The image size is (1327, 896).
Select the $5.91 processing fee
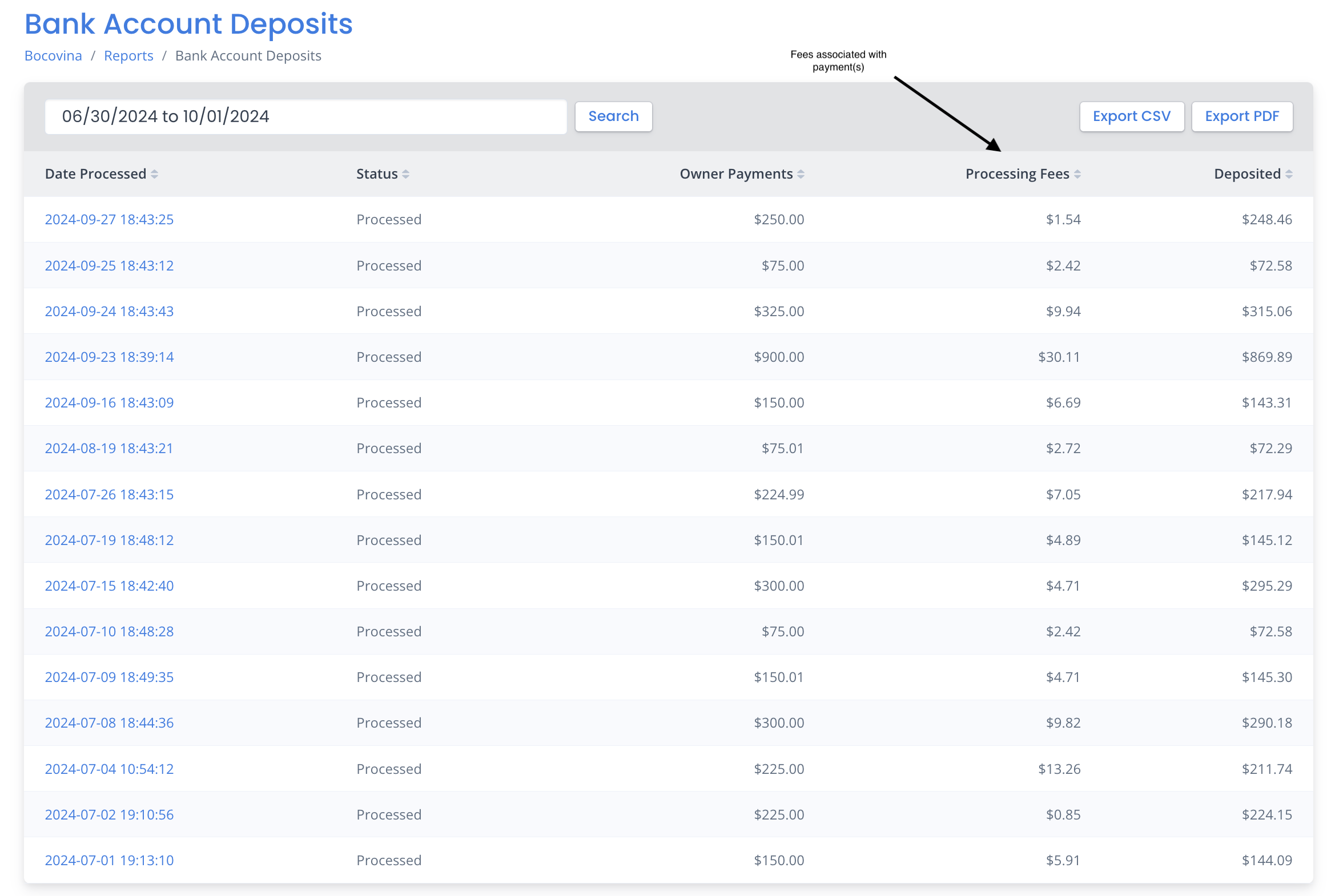coord(1063,860)
